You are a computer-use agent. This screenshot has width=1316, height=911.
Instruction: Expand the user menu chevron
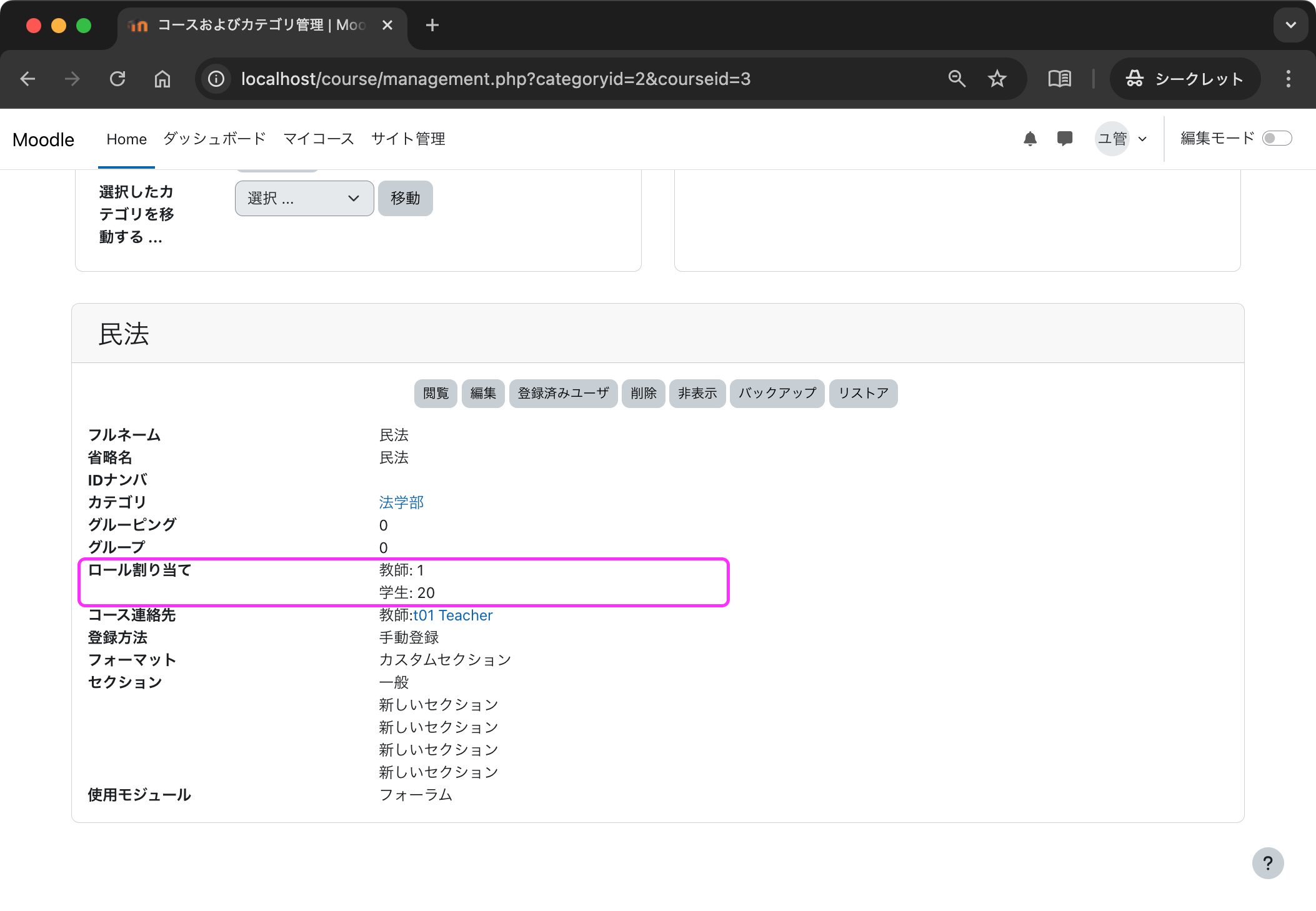coord(1142,139)
